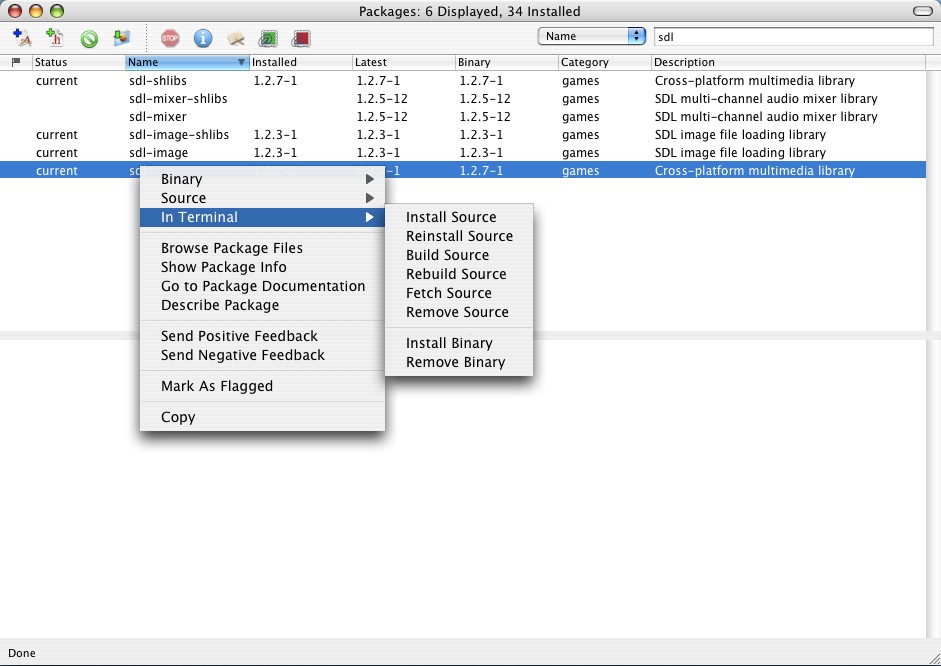Select Copy from the context menu

tap(262, 417)
